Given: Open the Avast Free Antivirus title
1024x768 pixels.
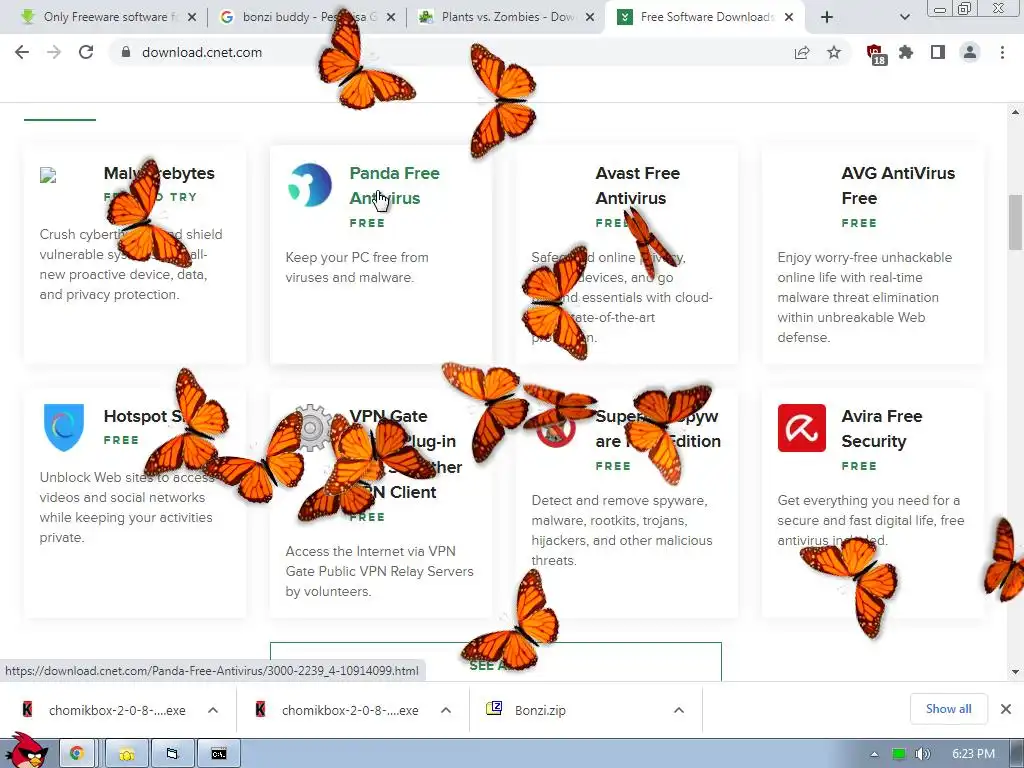Looking at the screenshot, I should (x=637, y=185).
